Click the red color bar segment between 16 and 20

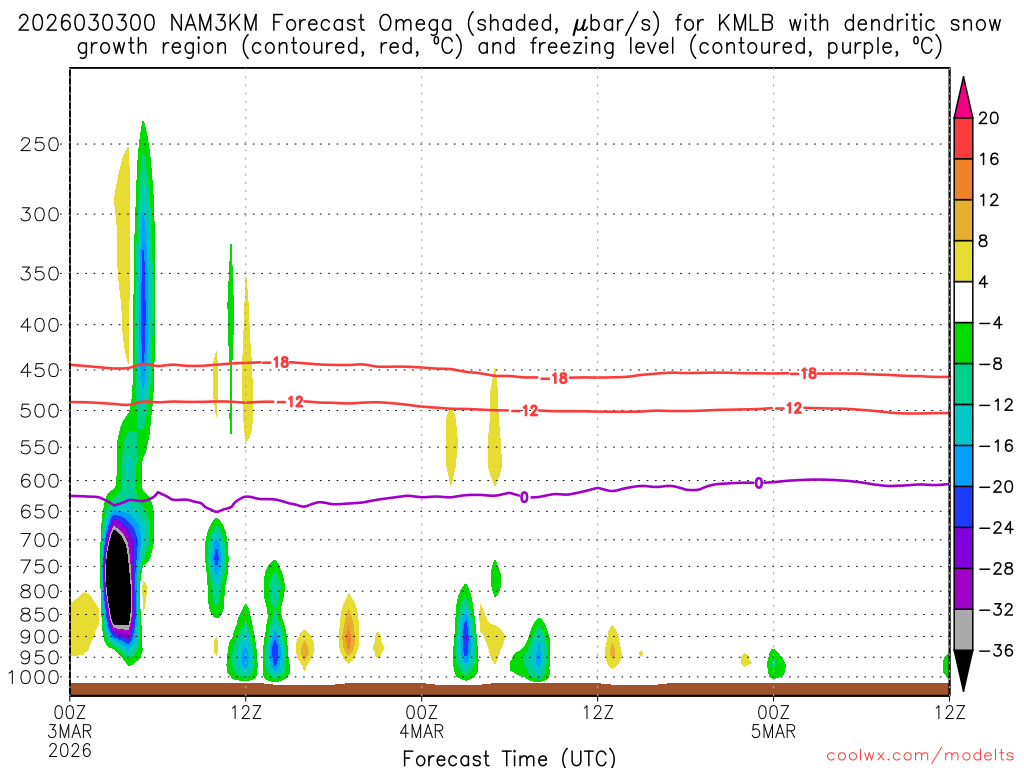(x=963, y=138)
